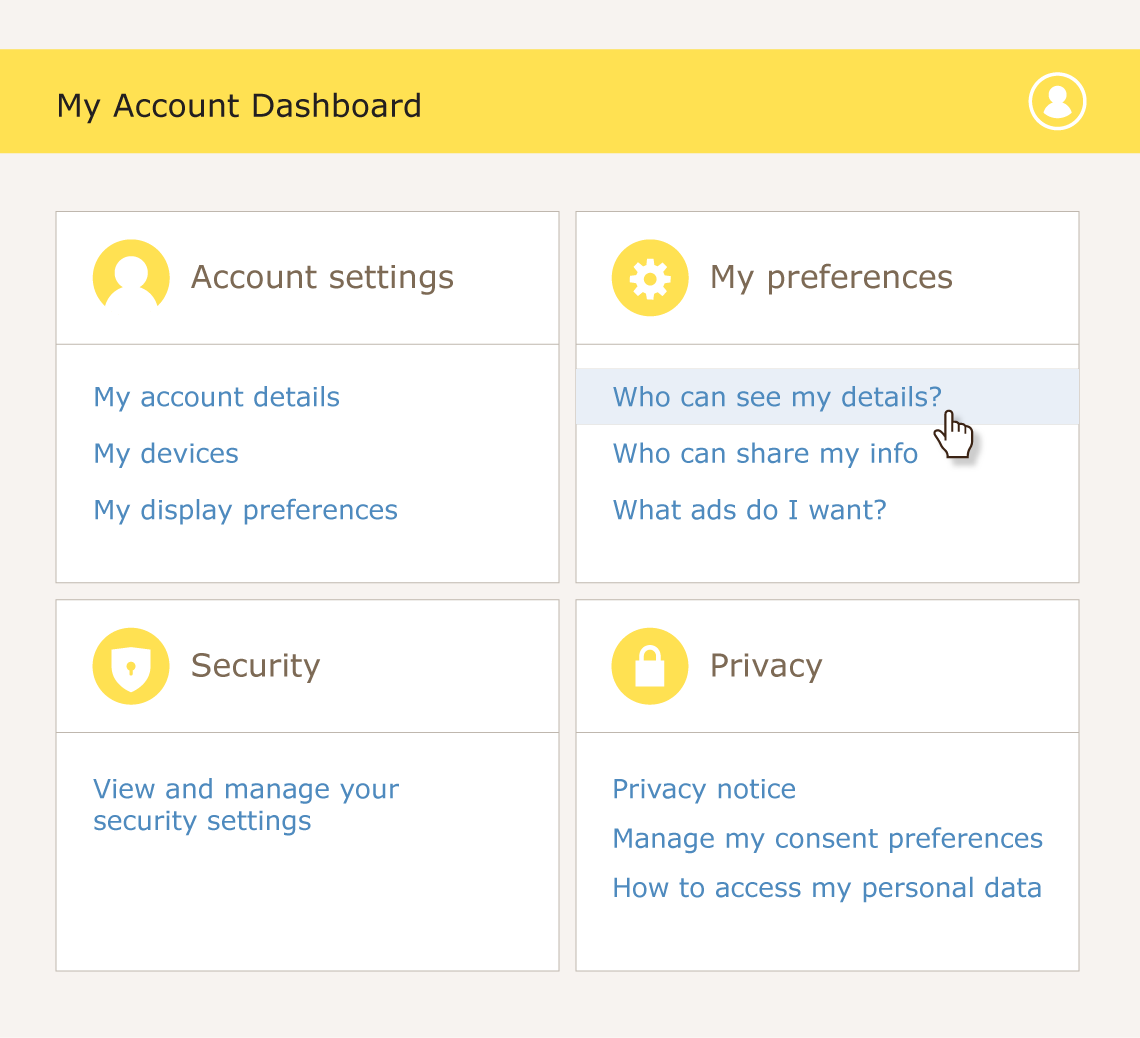
Task: Open the user profile icon in header
Action: point(1057,101)
